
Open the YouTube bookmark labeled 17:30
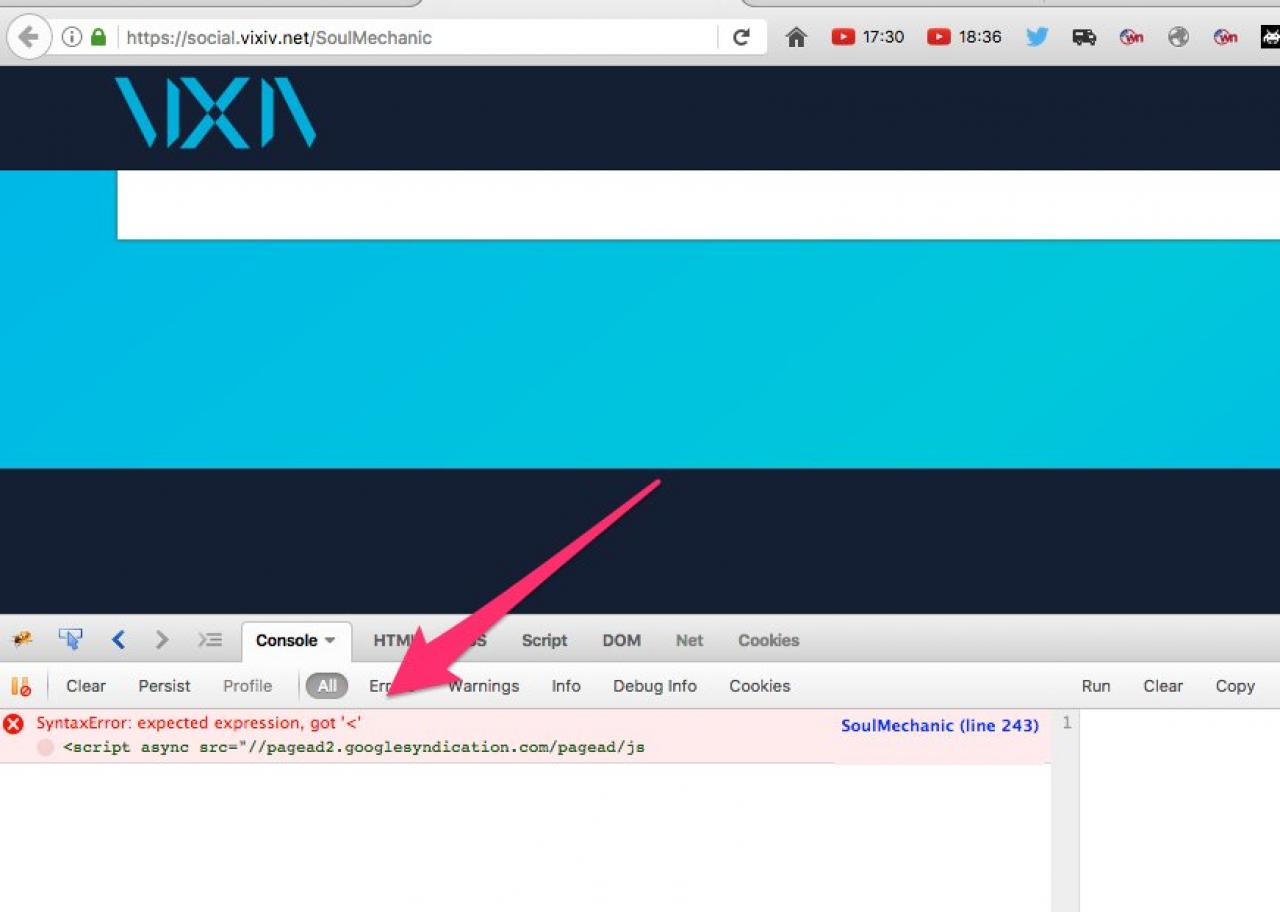(x=868, y=37)
